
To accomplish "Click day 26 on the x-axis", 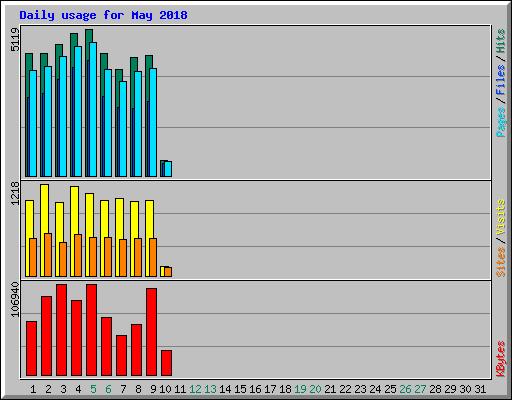I will point(405,389).
